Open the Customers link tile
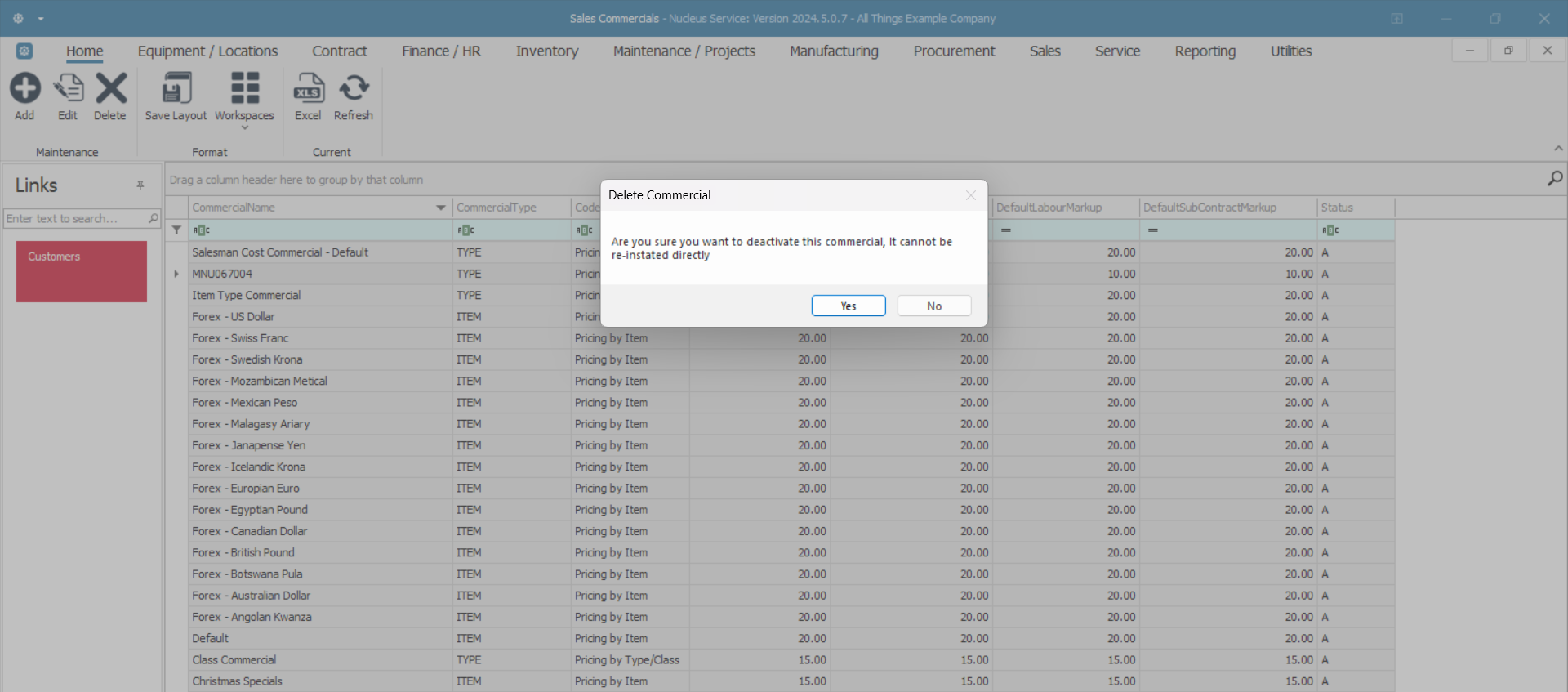1568x692 pixels. click(82, 271)
